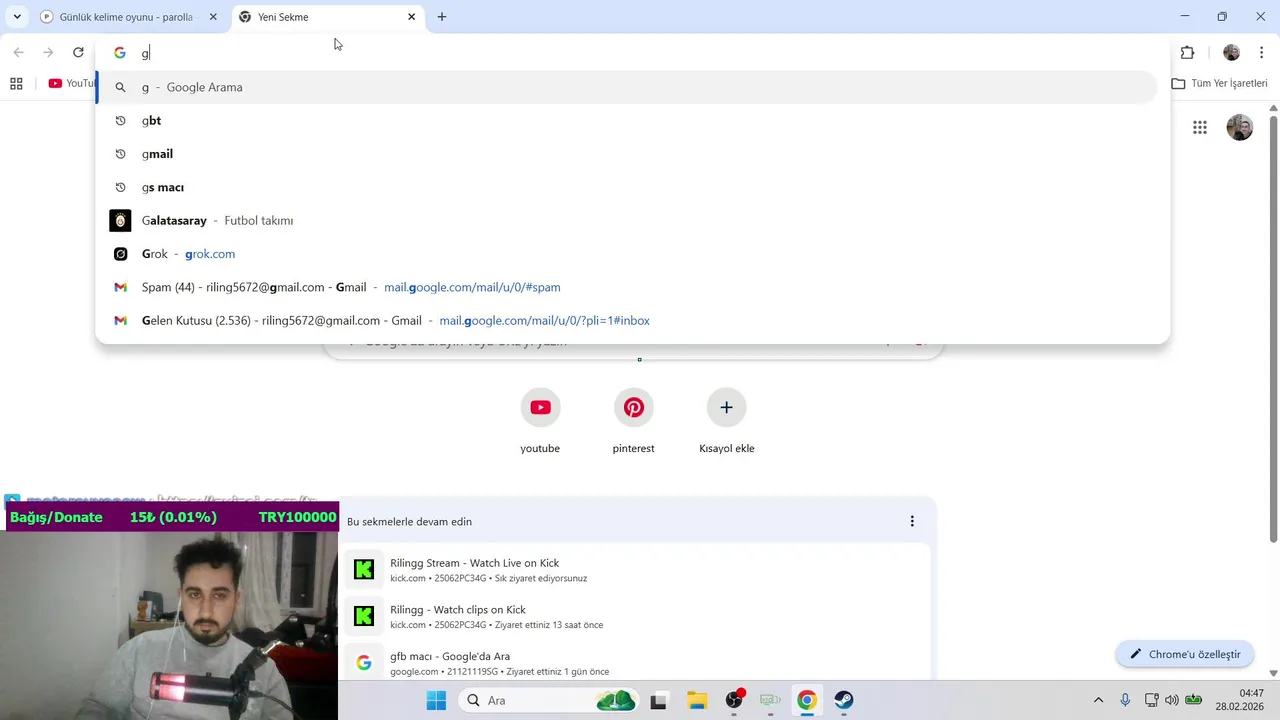Viewport: 1280px width, 720px height.
Task: Open the Google account picture on page
Action: pyautogui.click(x=1240, y=127)
